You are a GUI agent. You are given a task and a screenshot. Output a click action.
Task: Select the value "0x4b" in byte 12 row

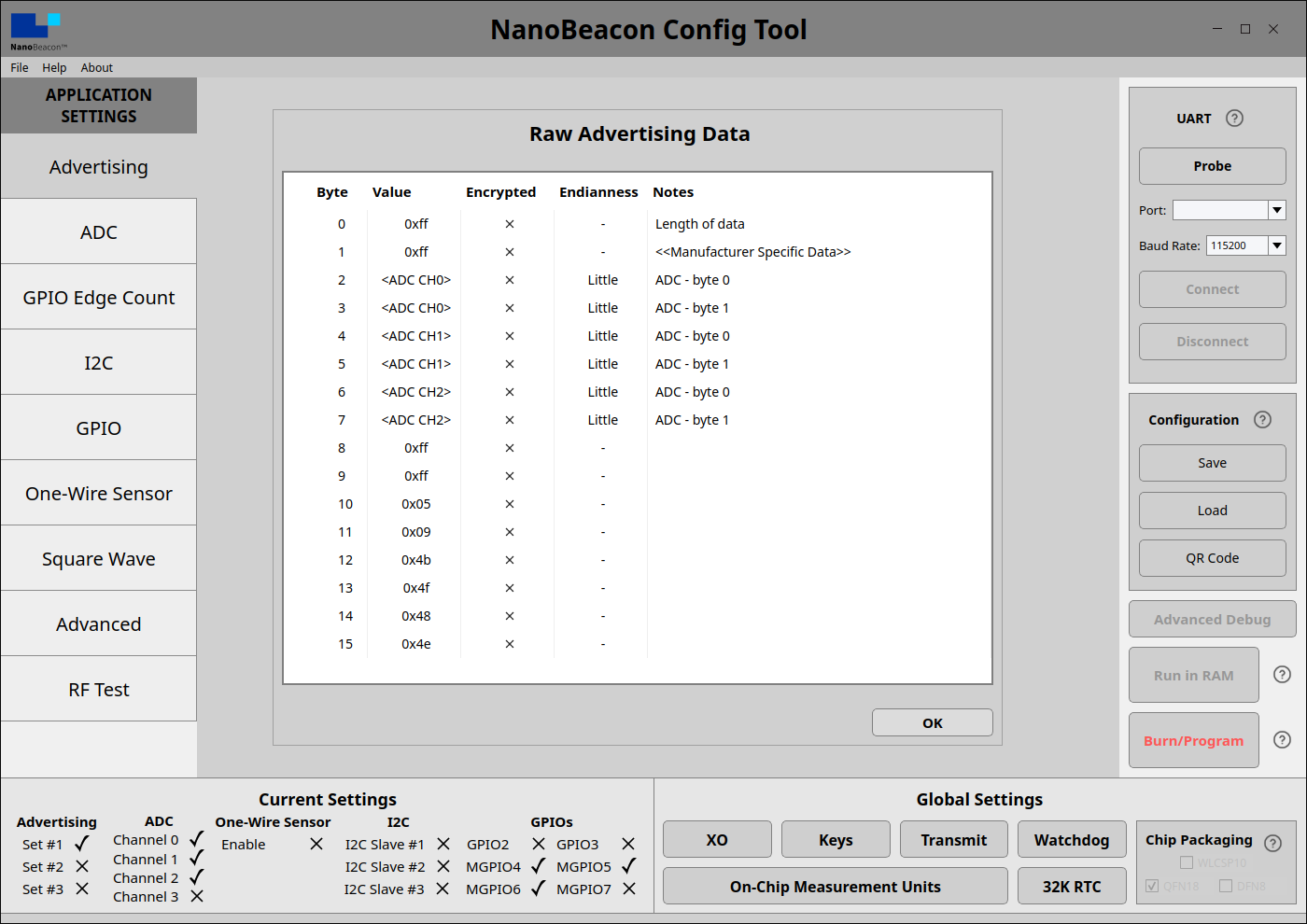[416, 560]
